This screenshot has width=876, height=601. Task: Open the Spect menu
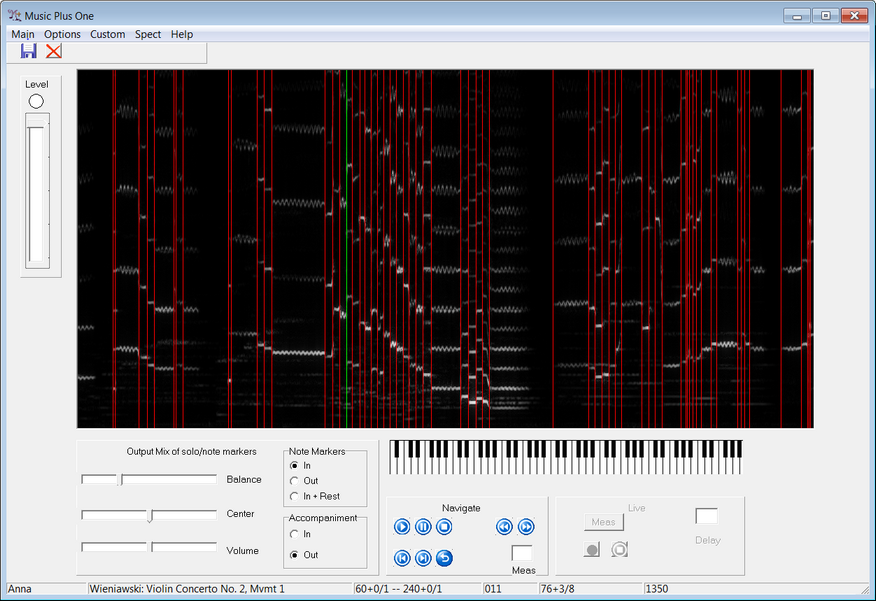pos(148,34)
